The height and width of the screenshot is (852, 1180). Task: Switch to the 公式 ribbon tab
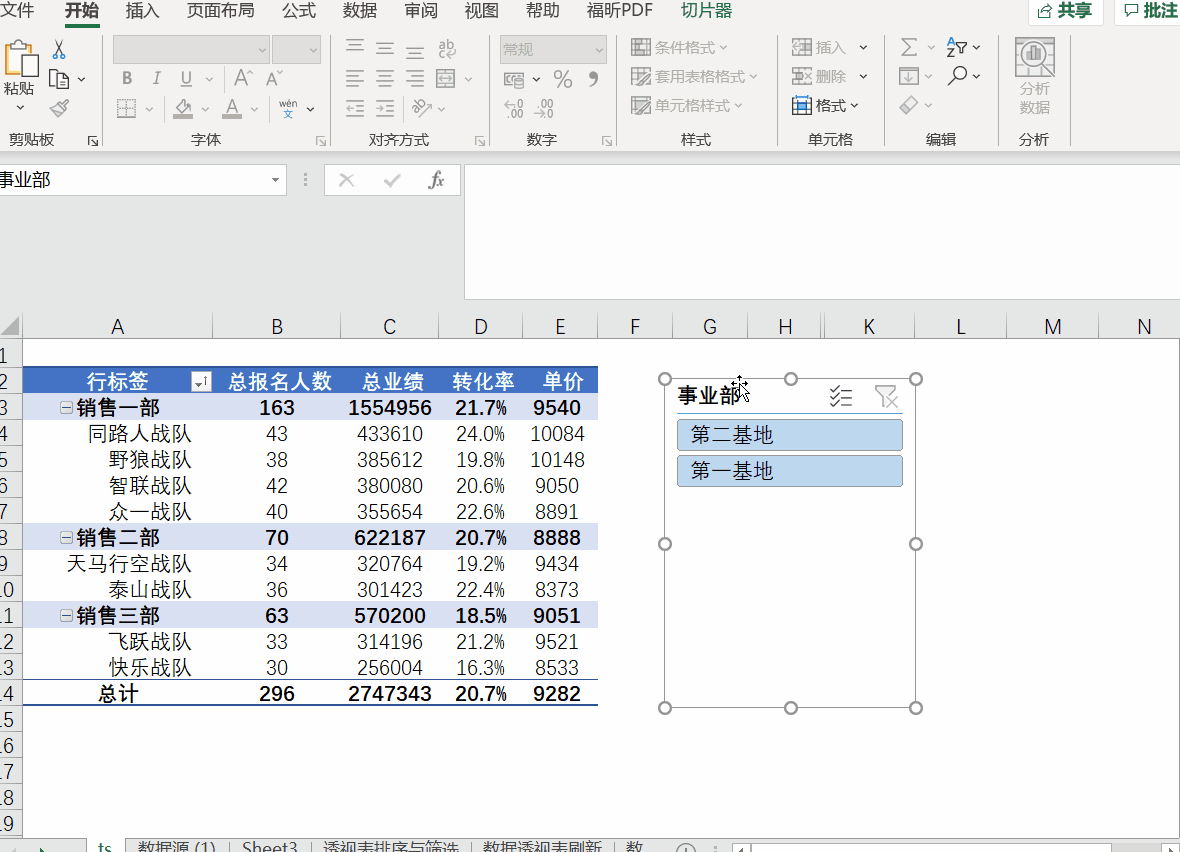(299, 11)
